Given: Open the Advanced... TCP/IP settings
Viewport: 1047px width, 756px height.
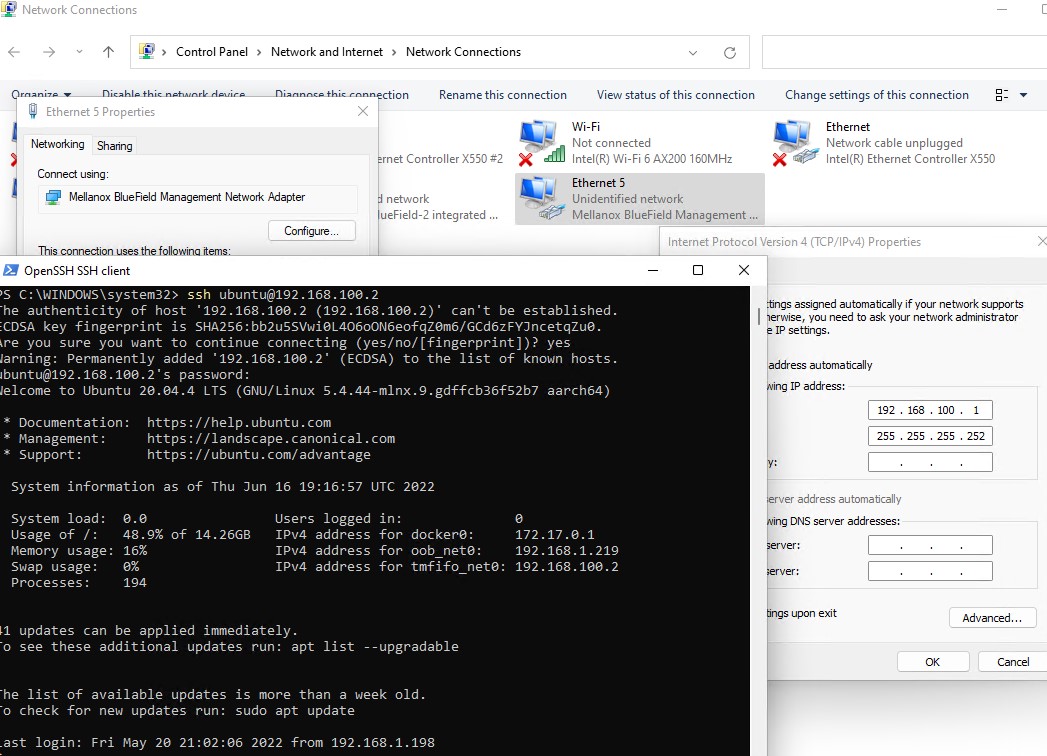Looking at the screenshot, I should click(x=991, y=618).
